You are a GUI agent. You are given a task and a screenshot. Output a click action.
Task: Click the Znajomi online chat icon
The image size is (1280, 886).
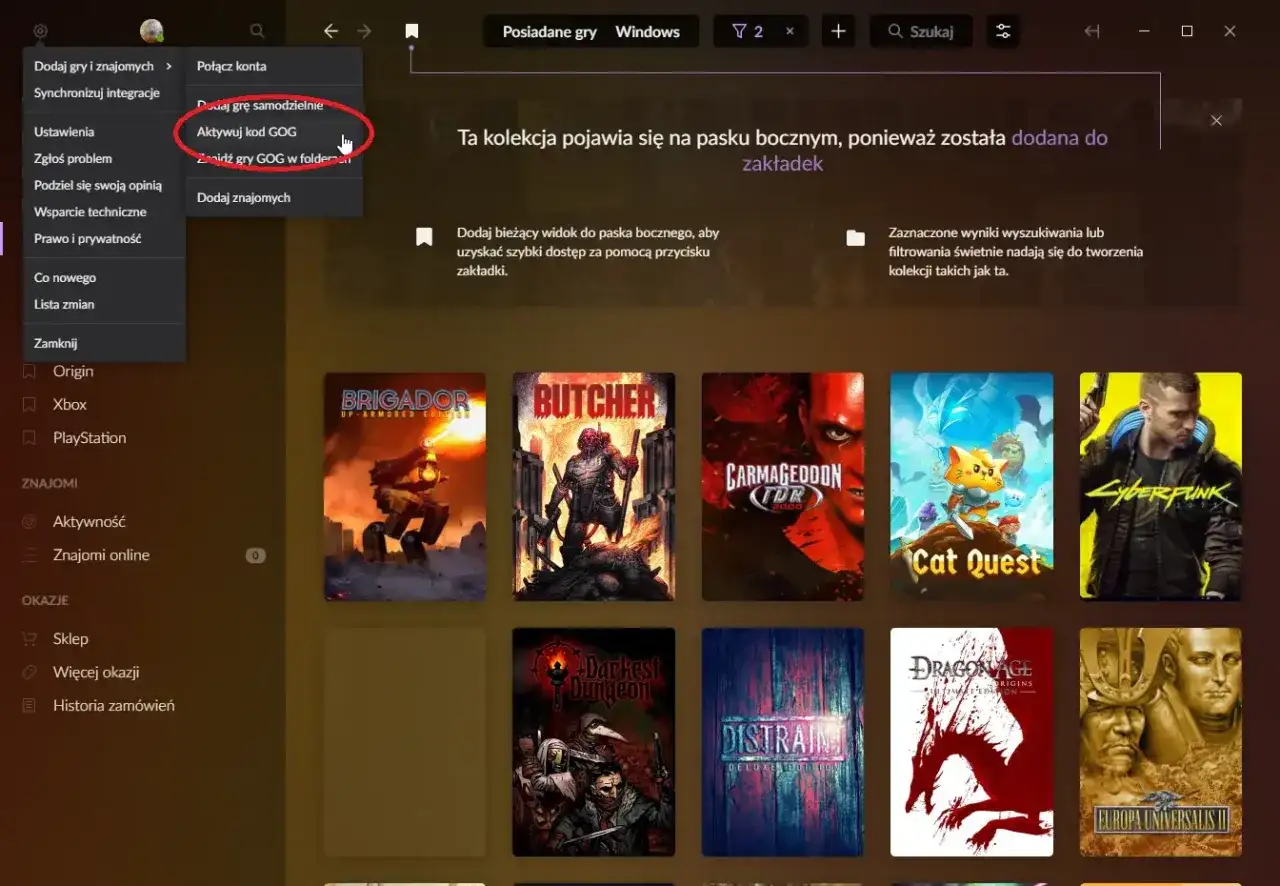click(x=30, y=555)
